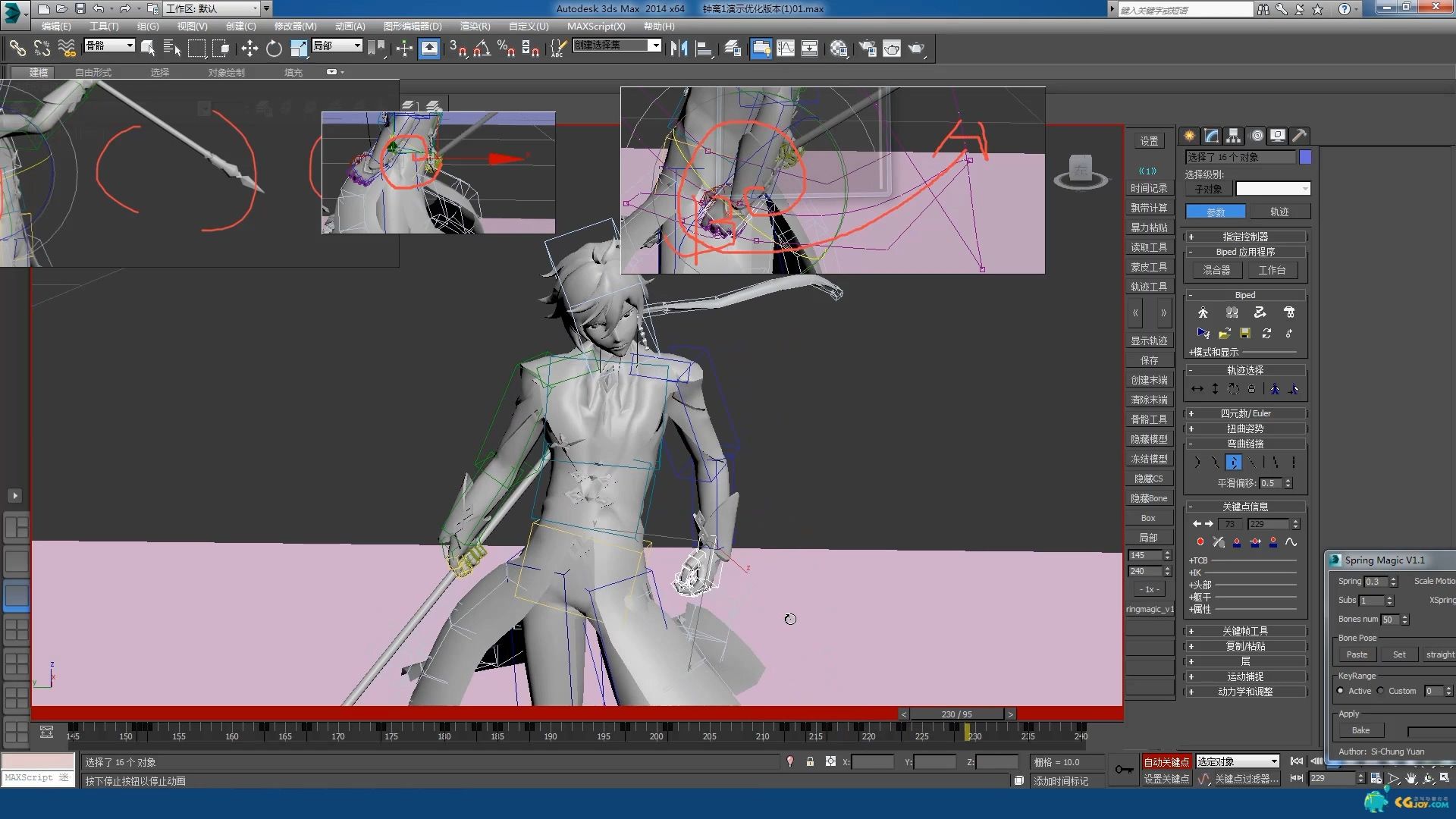1456x819 pixels.
Task: Open Select by Name list icon
Action: click(172, 49)
